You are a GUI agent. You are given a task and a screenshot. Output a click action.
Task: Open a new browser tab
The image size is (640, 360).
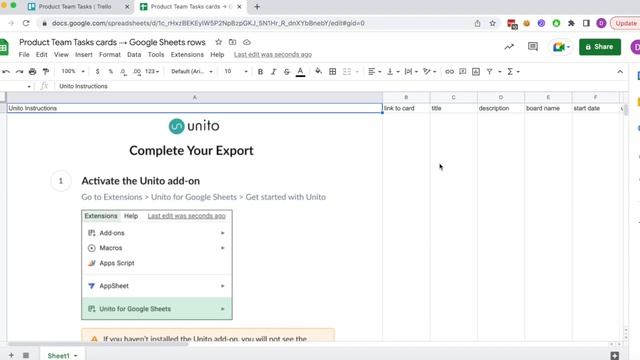coord(257,7)
